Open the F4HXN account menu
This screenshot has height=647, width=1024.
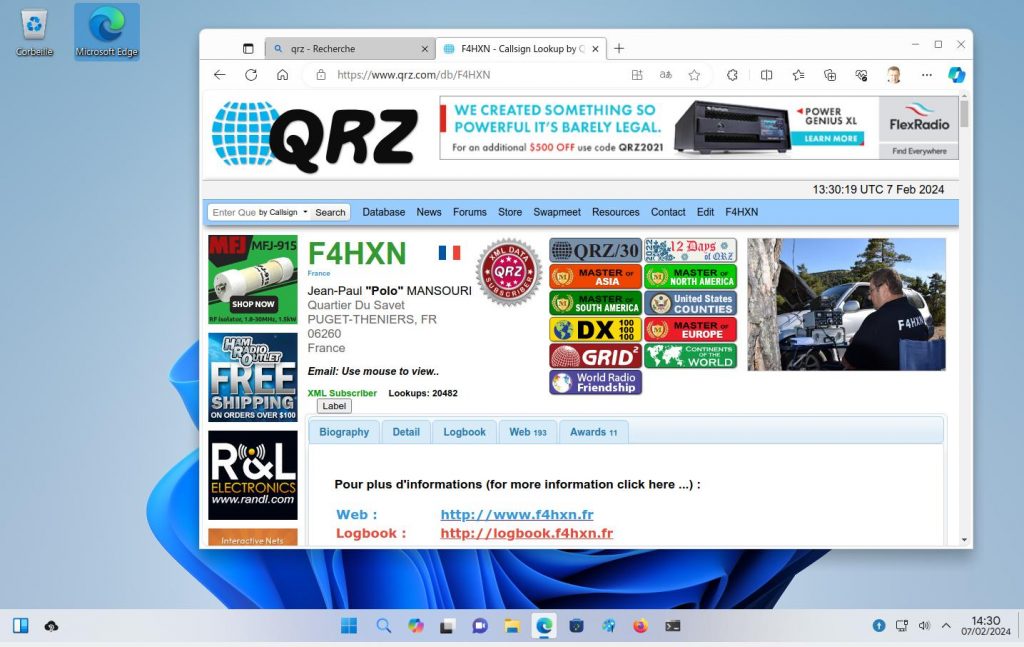point(742,212)
